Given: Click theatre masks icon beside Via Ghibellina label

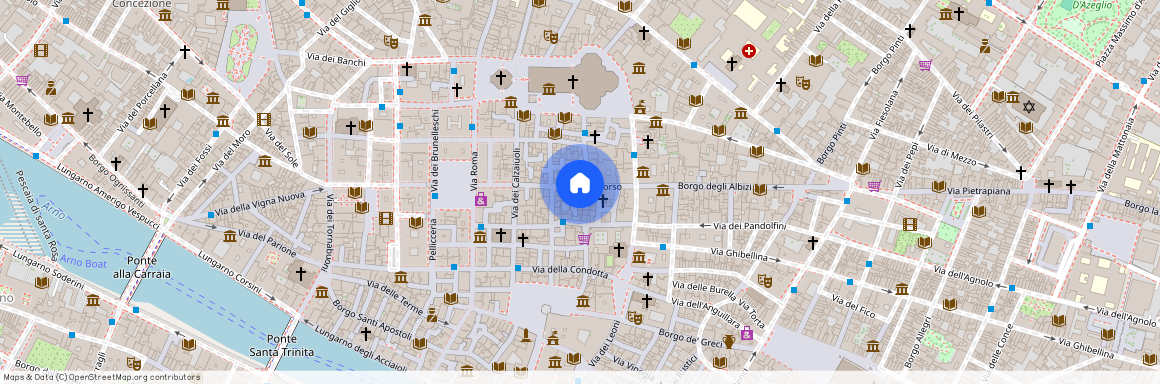Looking at the screenshot, I should click(764, 280).
